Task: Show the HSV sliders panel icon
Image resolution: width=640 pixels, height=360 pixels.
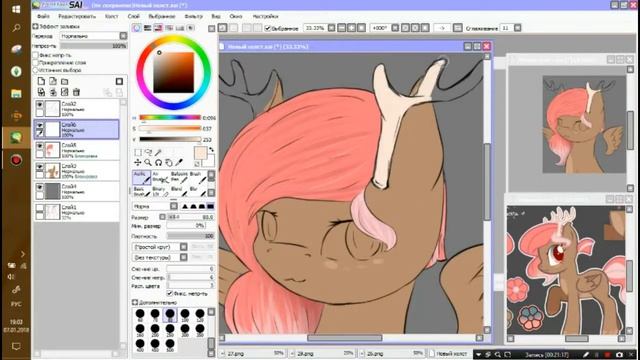Action: (x=158, y=28)
